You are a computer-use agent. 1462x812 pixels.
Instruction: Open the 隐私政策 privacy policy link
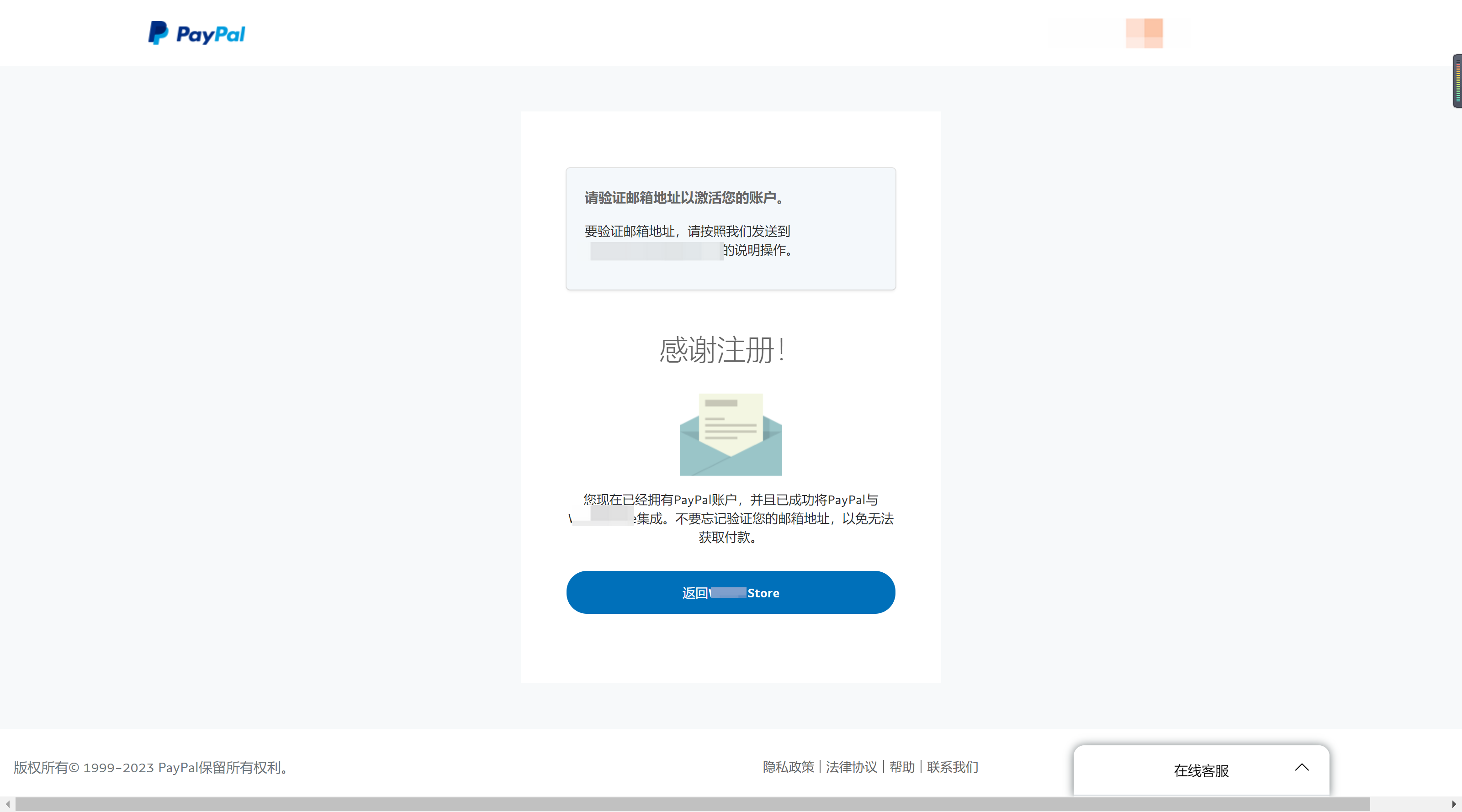[788, 767]
